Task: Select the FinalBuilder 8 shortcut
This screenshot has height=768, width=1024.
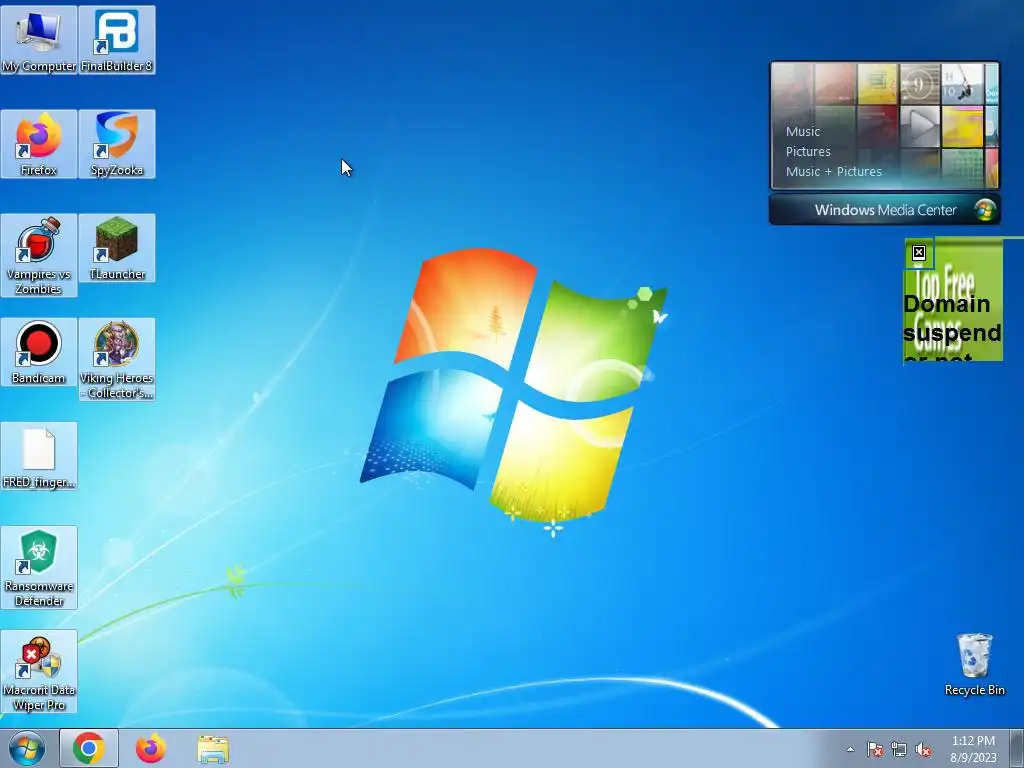Action: tap(117, 40)
